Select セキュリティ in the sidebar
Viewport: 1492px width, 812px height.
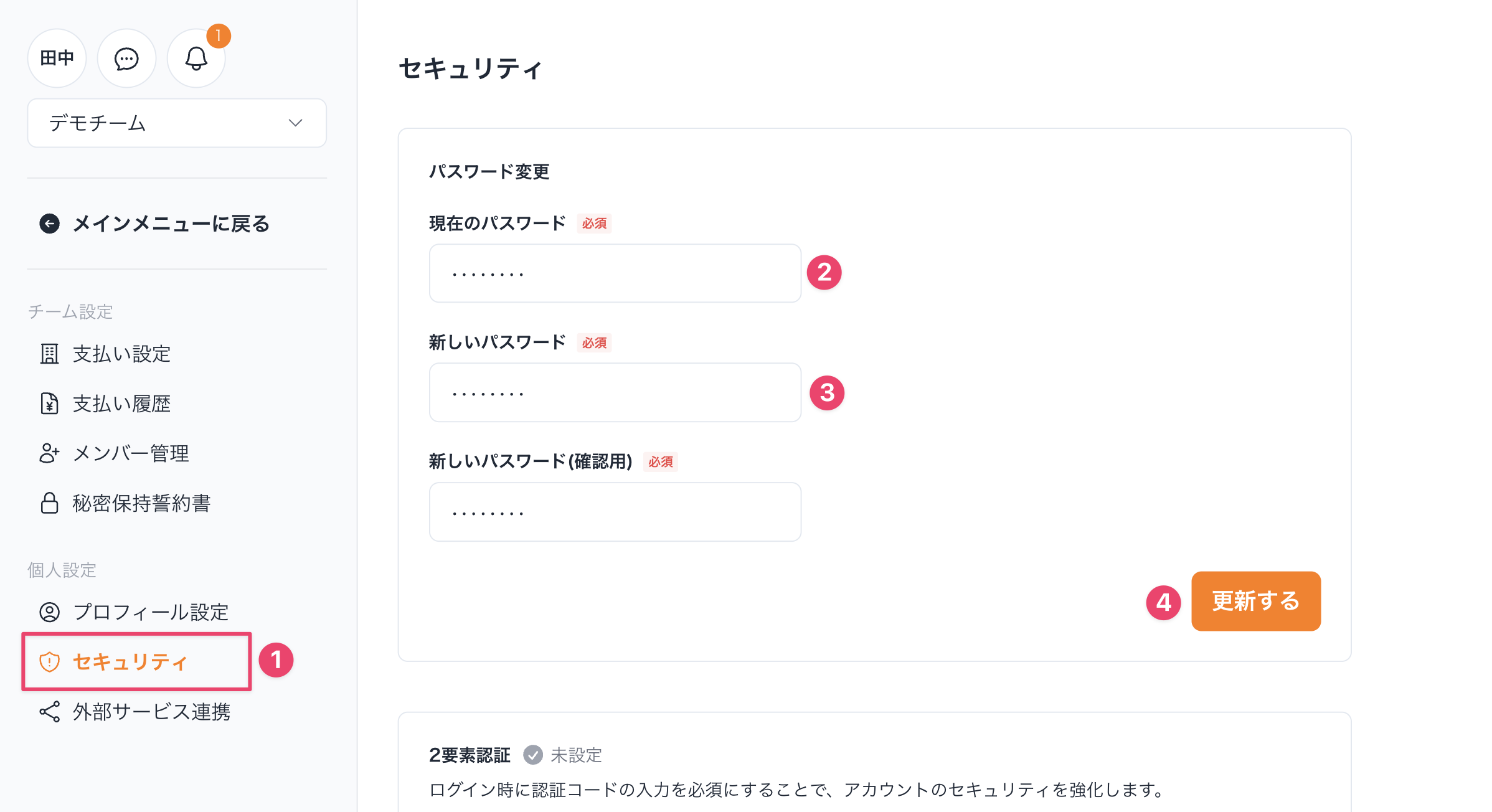click(x=130, y=661)
